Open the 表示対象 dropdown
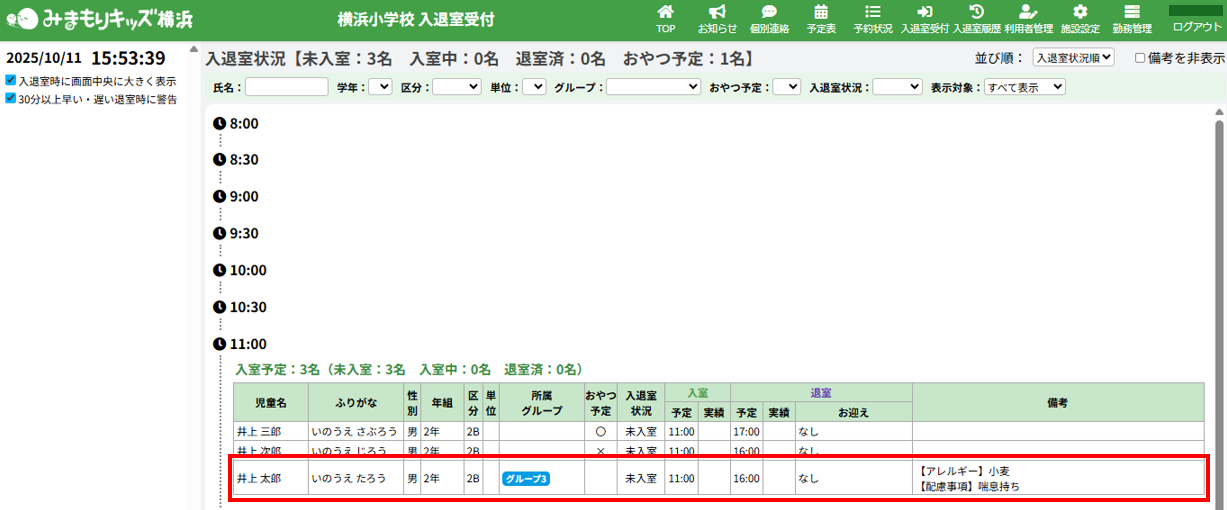 coord(1024,87)
